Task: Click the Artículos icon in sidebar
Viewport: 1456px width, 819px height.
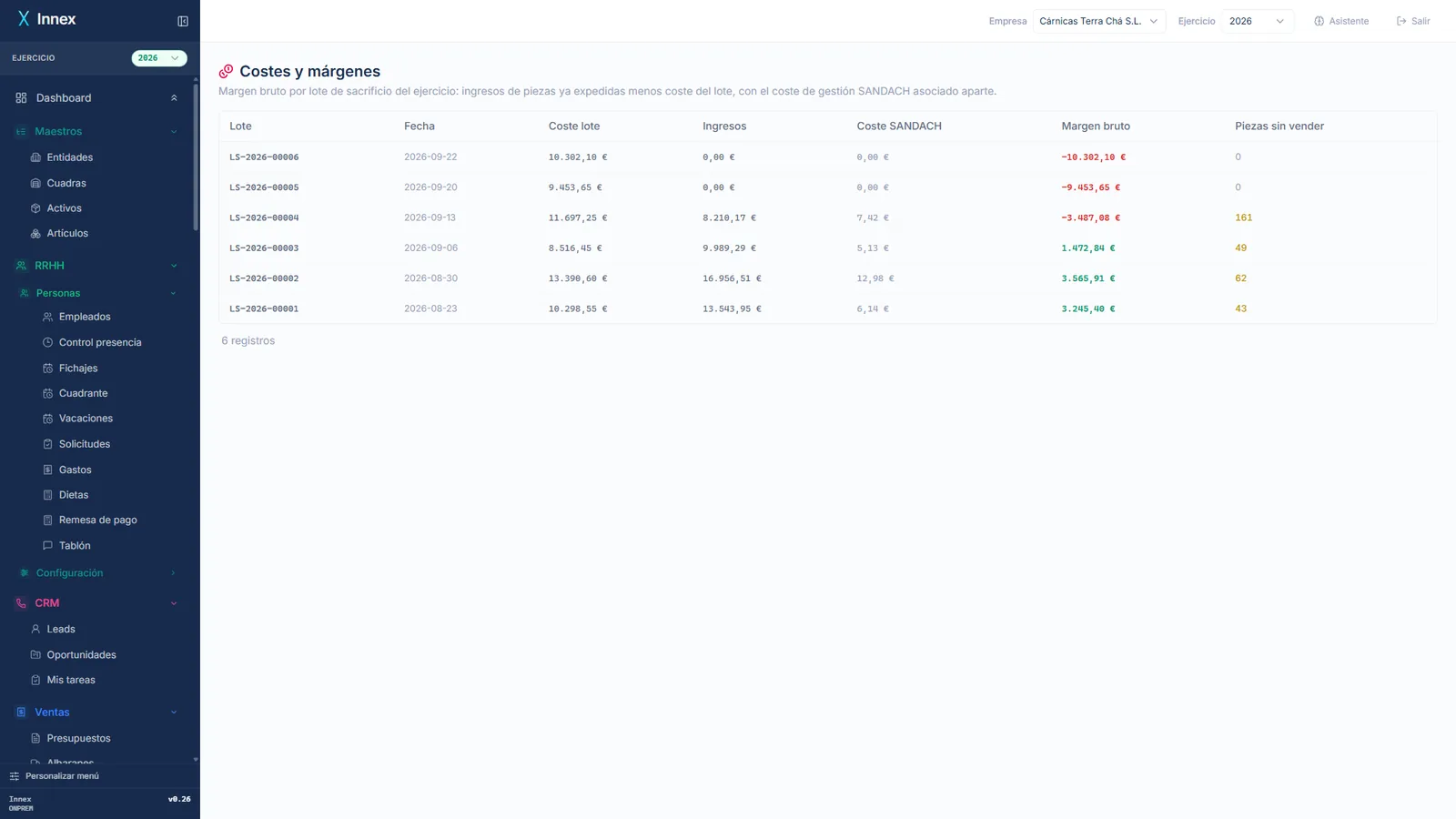Action: click(x=35, y=234)
